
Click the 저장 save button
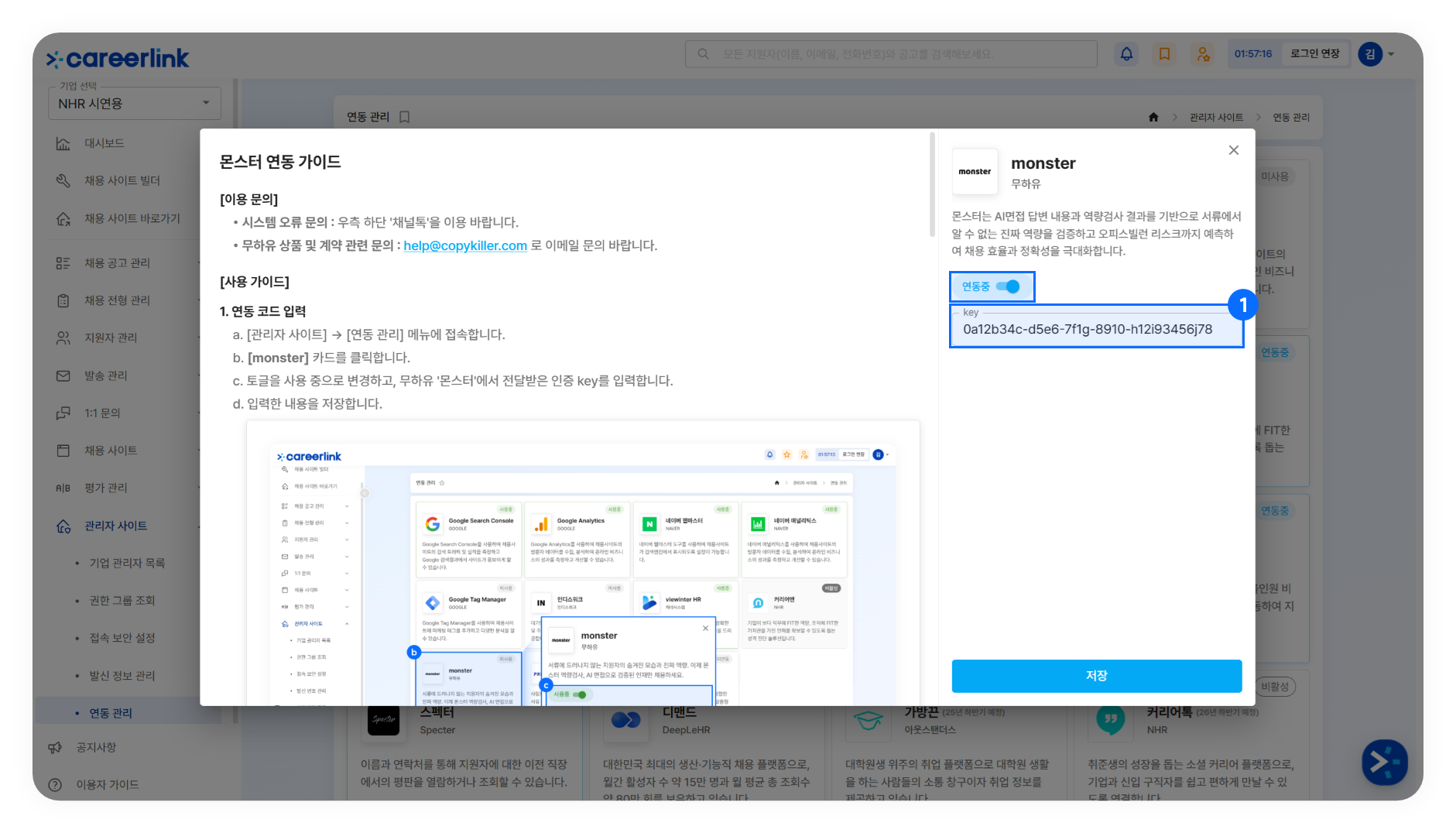pyautogui.click(x=1097, y=676)
